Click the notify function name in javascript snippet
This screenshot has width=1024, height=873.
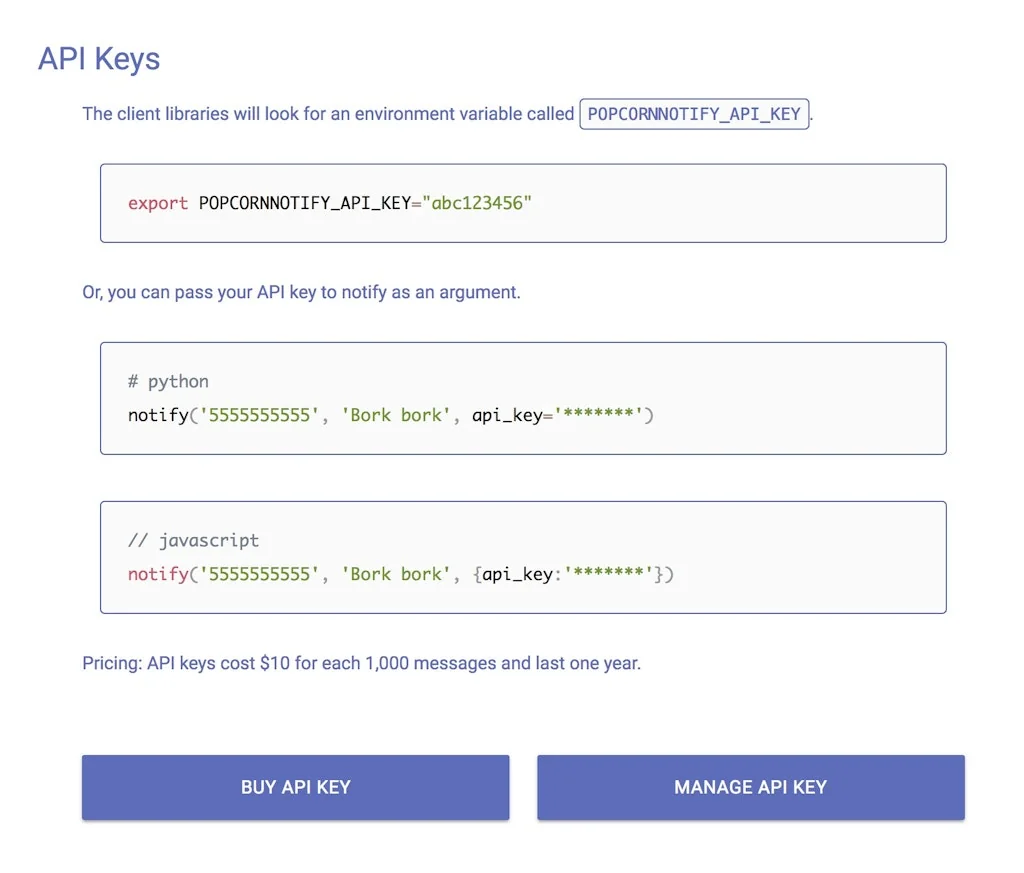pos(157,574)
